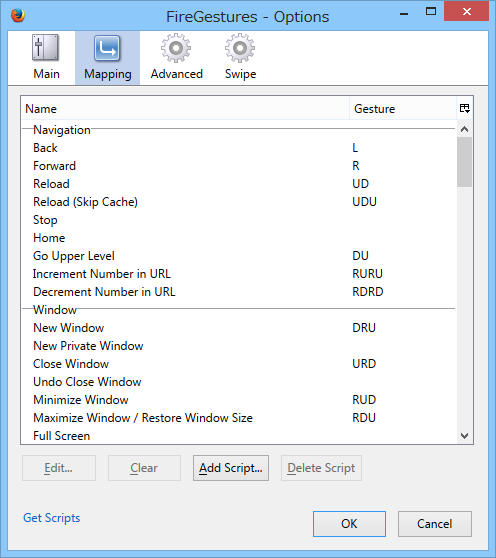The image size is (496, 558).
Task: Open the Get Scripts link
Action: point(52,518)
